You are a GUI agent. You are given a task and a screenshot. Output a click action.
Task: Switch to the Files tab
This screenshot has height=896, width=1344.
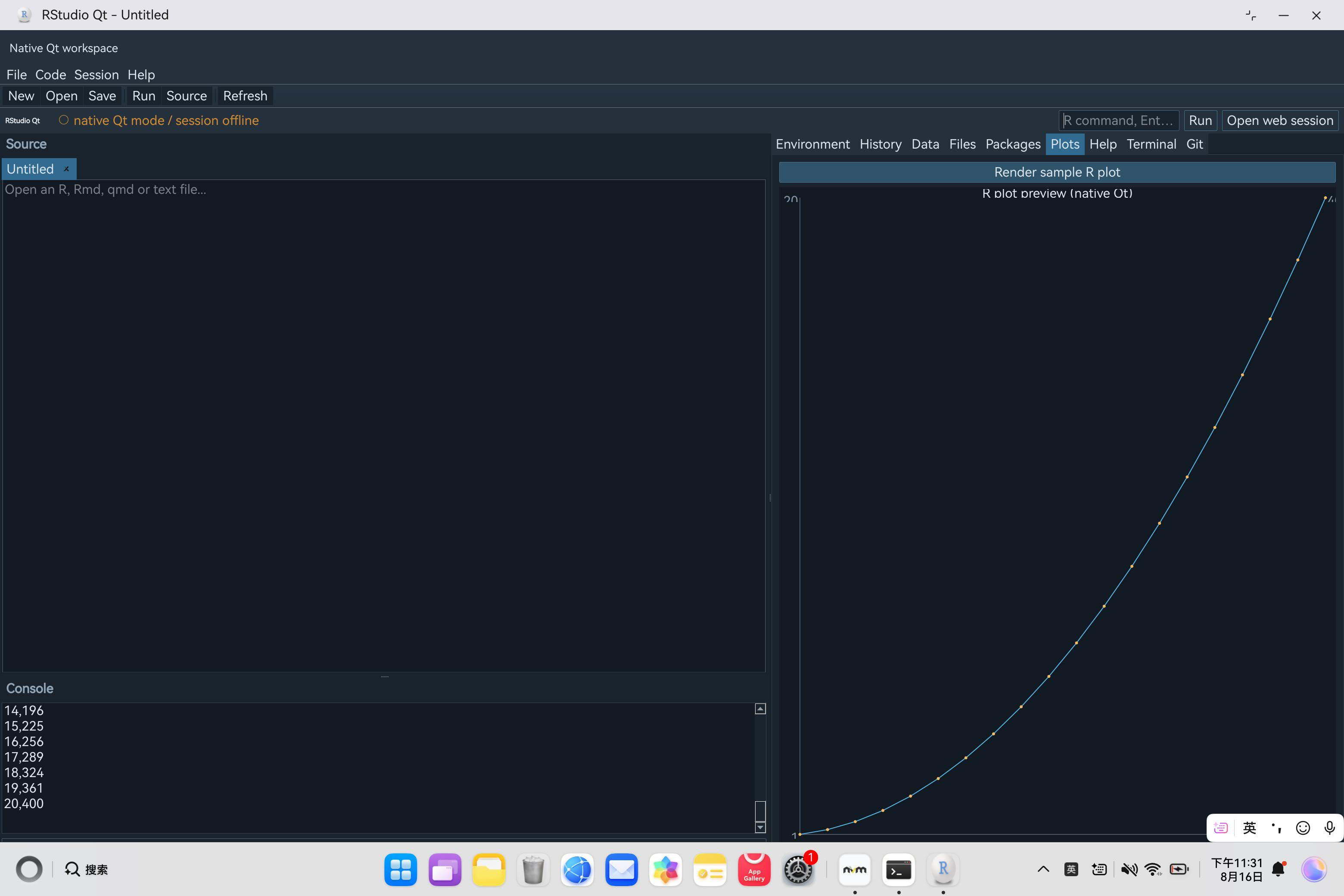pyautogui.click(x=962, y=144)
